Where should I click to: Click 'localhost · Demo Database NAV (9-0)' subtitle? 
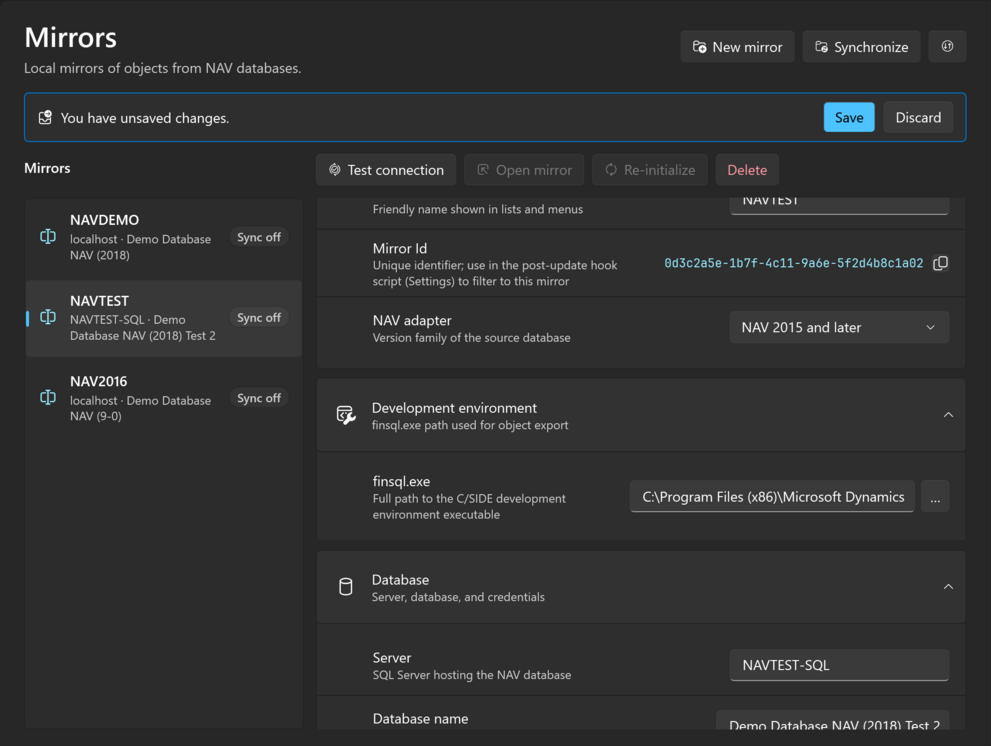140,408
